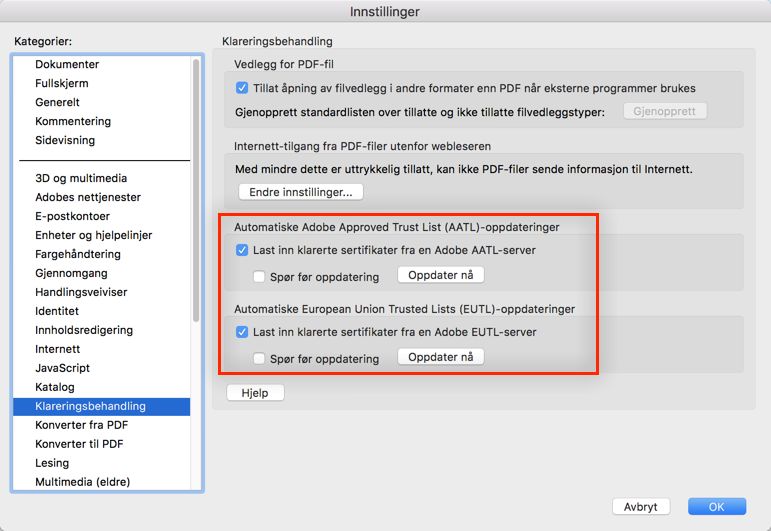Select Kommentering category
The width and height of the screenshot is (771, 531).
(x=102, y=121)
